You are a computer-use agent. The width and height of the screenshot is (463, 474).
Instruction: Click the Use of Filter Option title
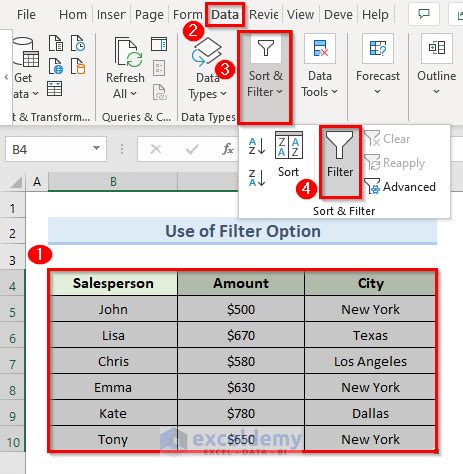click(x=243, y=231)
